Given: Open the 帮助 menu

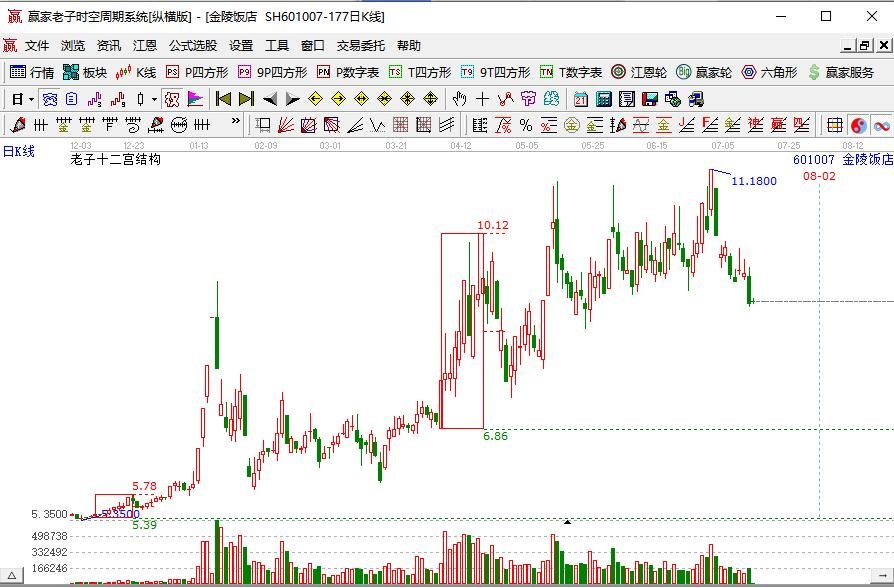Looking at the screenshot, I should [409, 46].
